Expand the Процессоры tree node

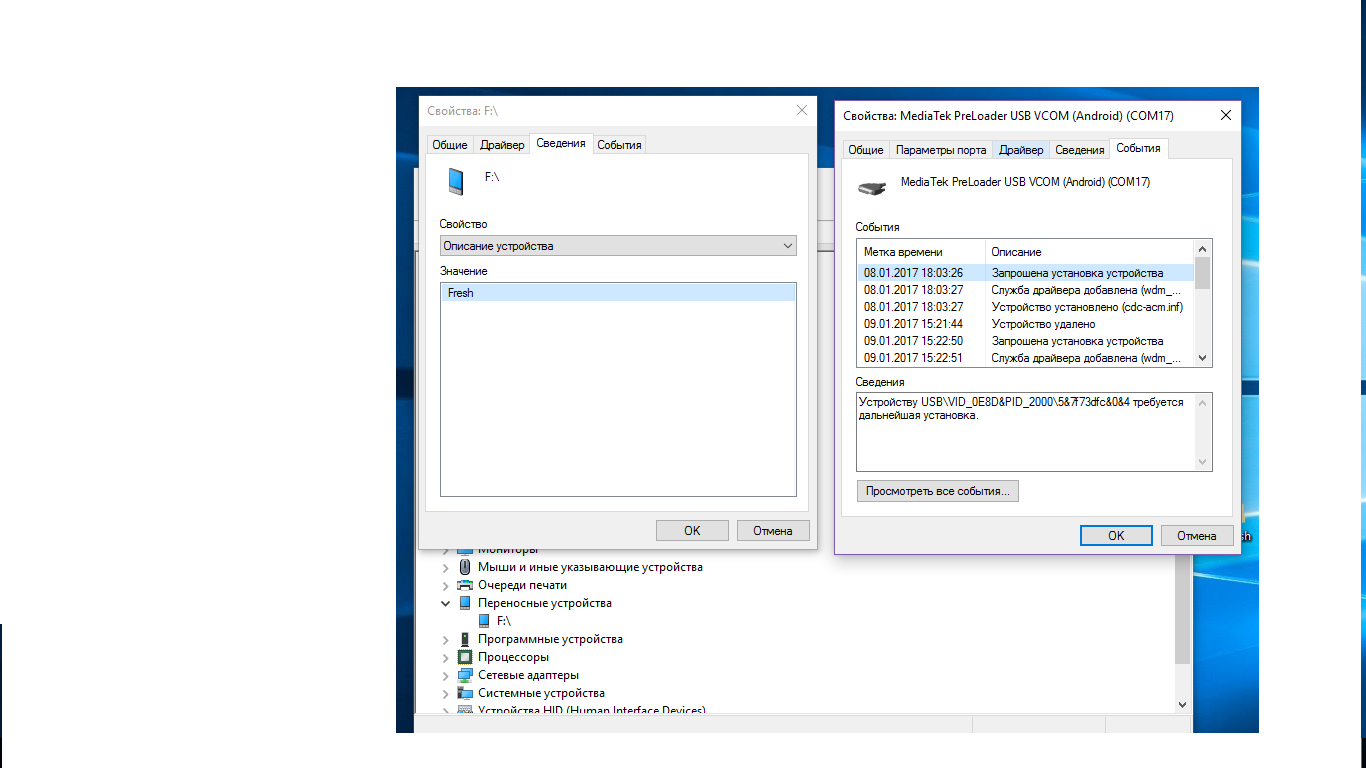tap(446, 658)
